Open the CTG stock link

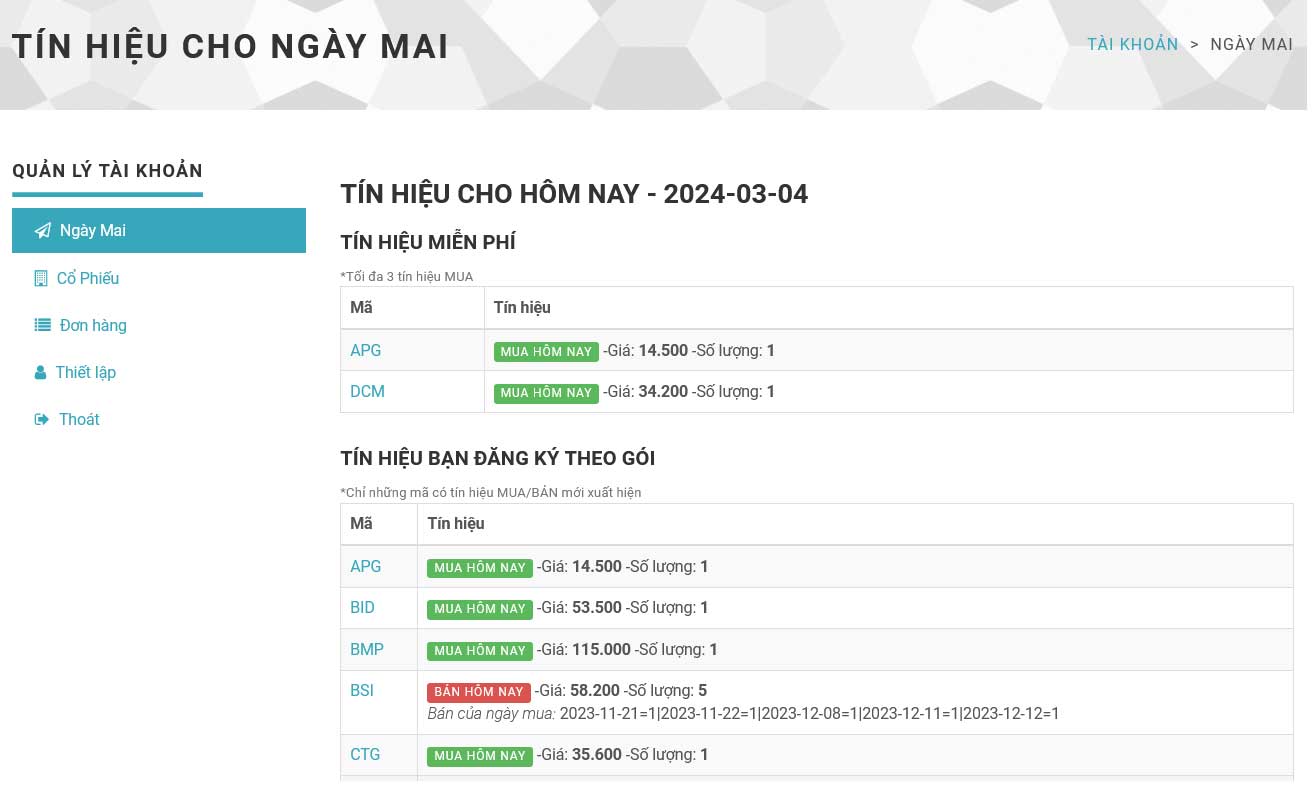coord(365,754)
